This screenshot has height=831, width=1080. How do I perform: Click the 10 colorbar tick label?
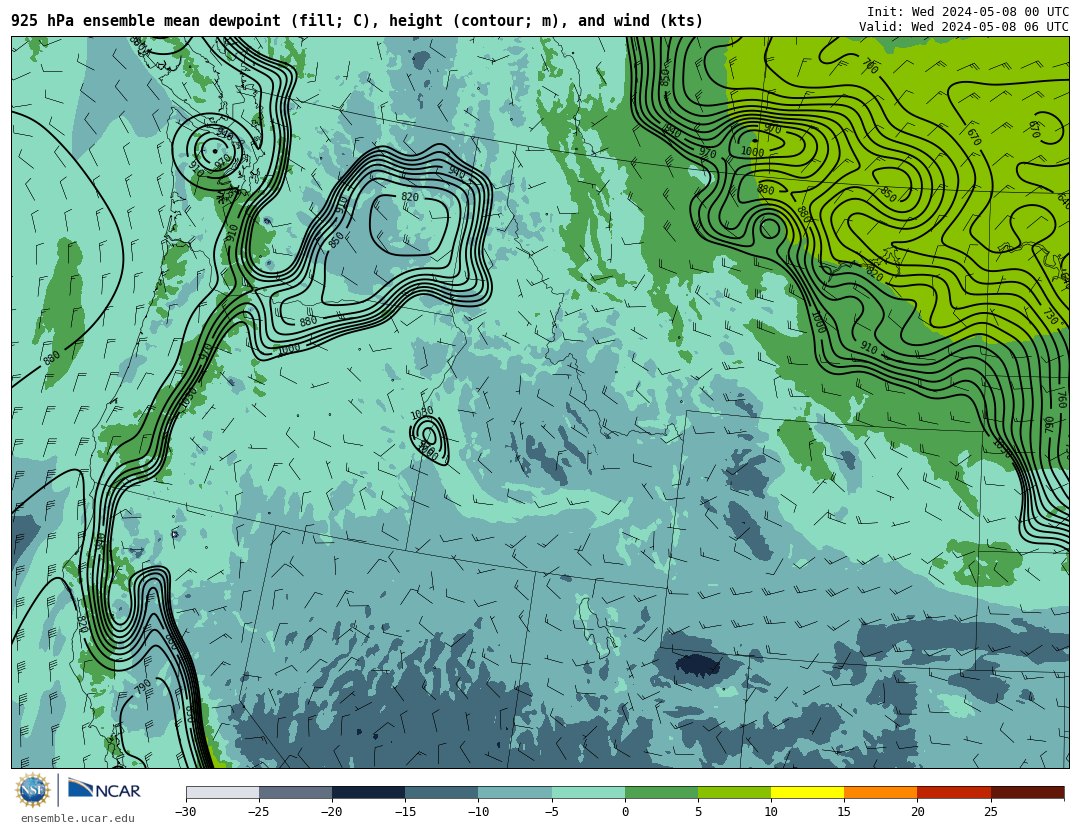771,812
